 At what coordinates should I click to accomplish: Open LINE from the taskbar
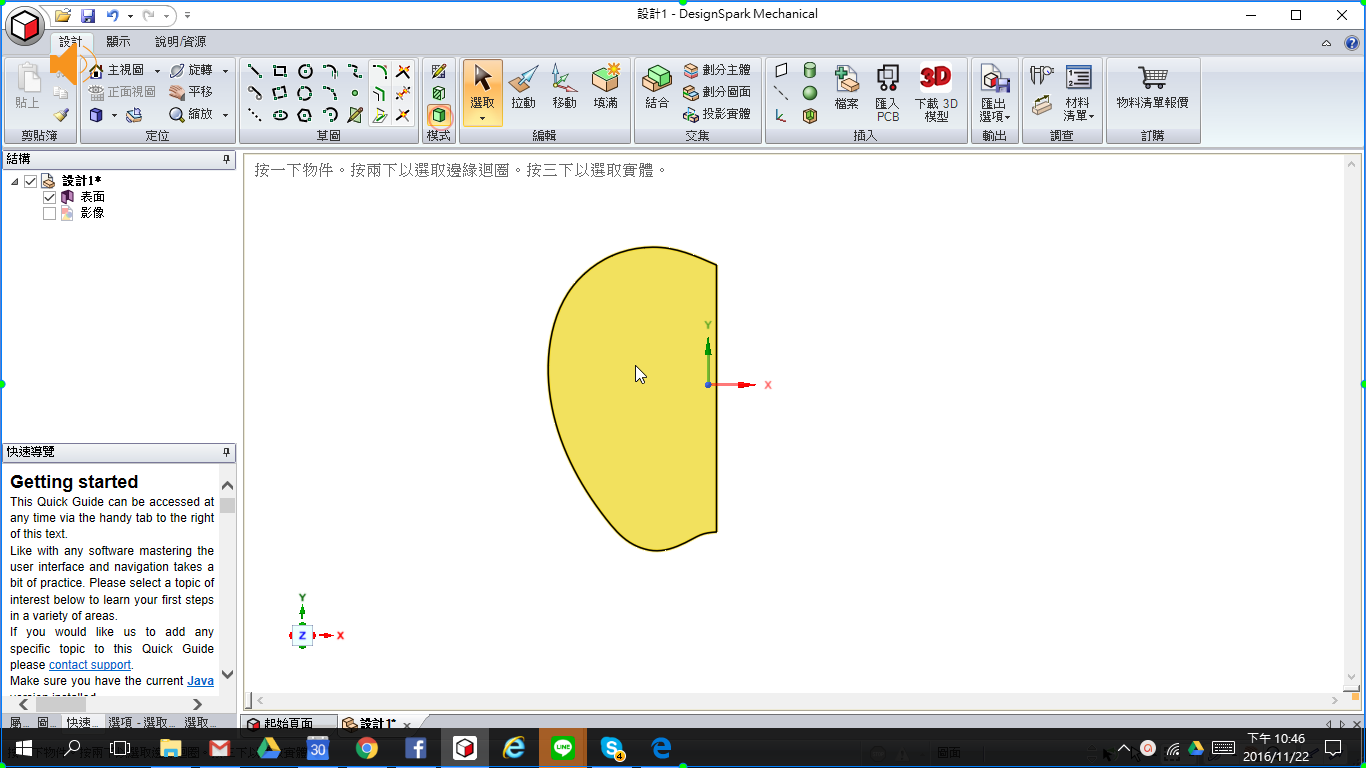563,748
